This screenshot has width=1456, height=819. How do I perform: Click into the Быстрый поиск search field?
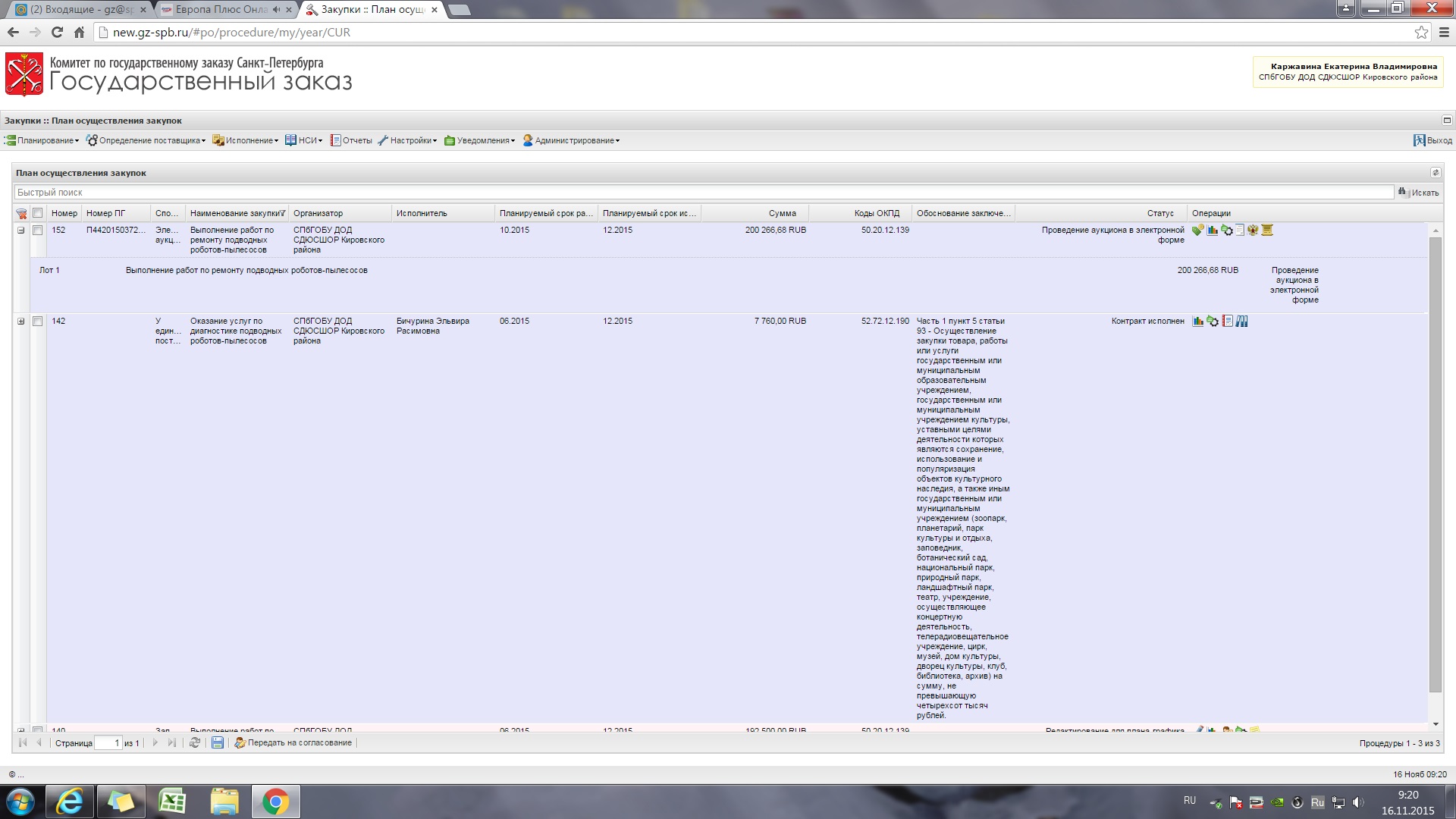click(x=682, y=193)
